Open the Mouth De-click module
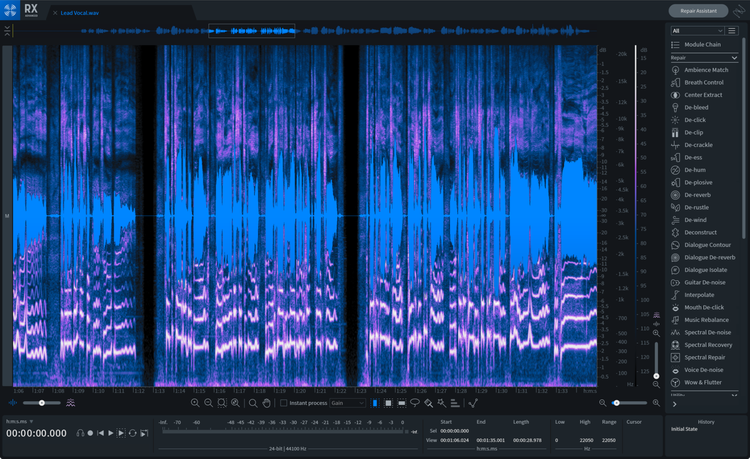 (x=704, y=307)
